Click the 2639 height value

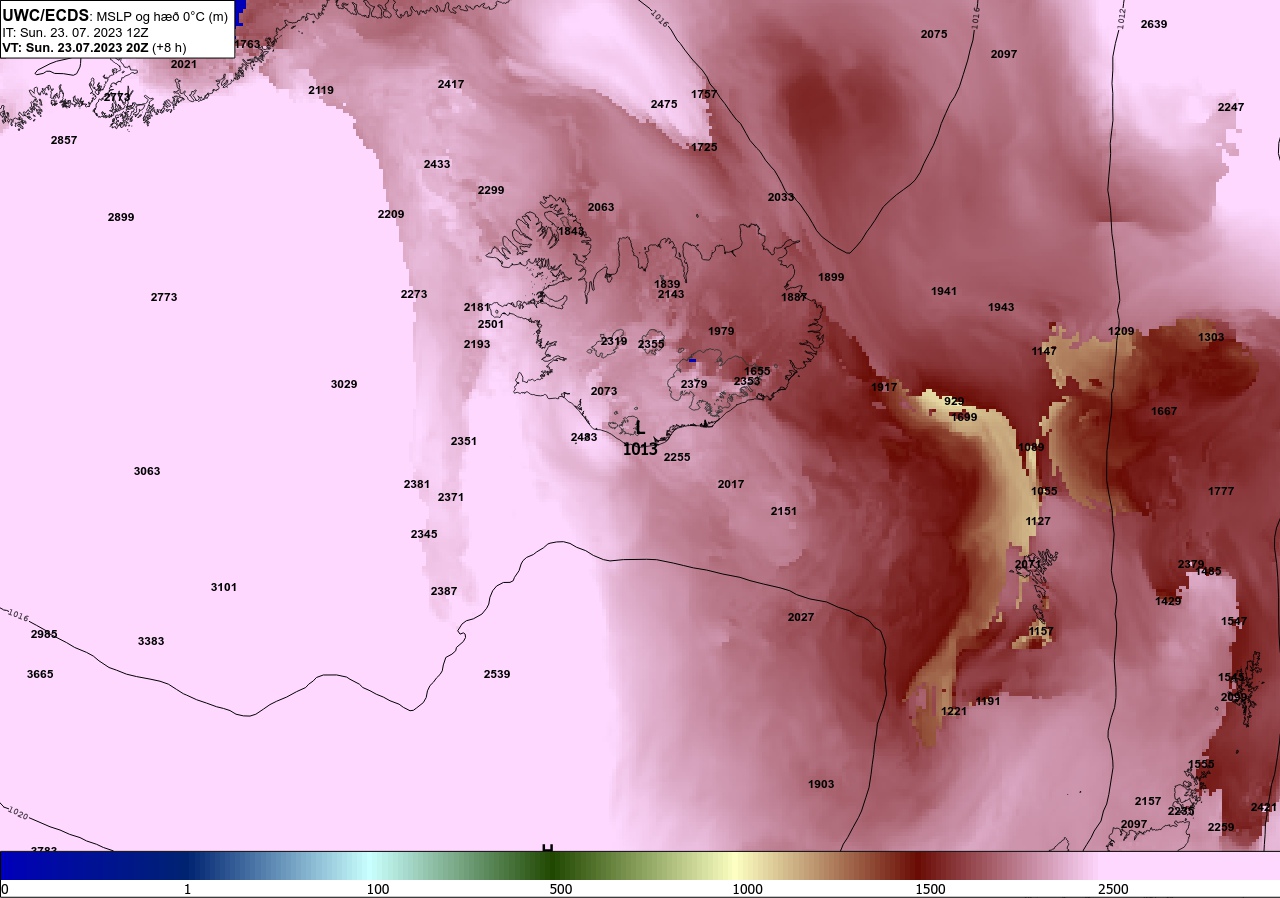point(1154,24)
